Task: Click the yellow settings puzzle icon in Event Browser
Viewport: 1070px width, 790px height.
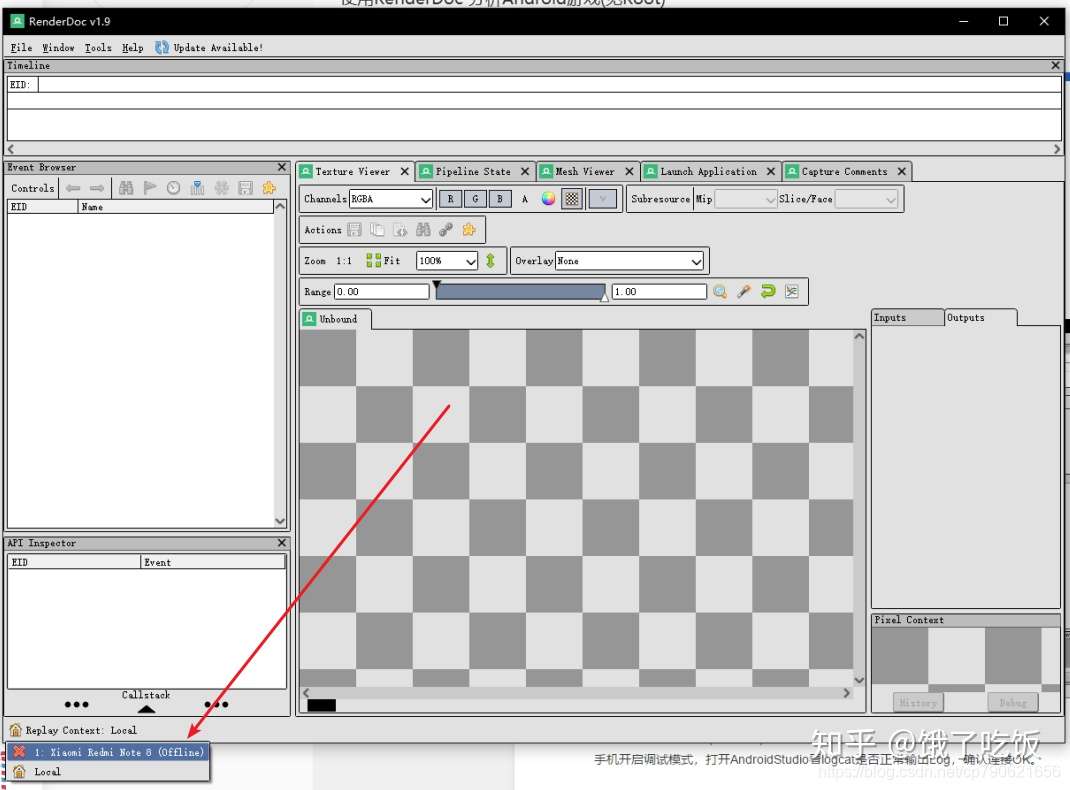Action: (x=268, y=188)
